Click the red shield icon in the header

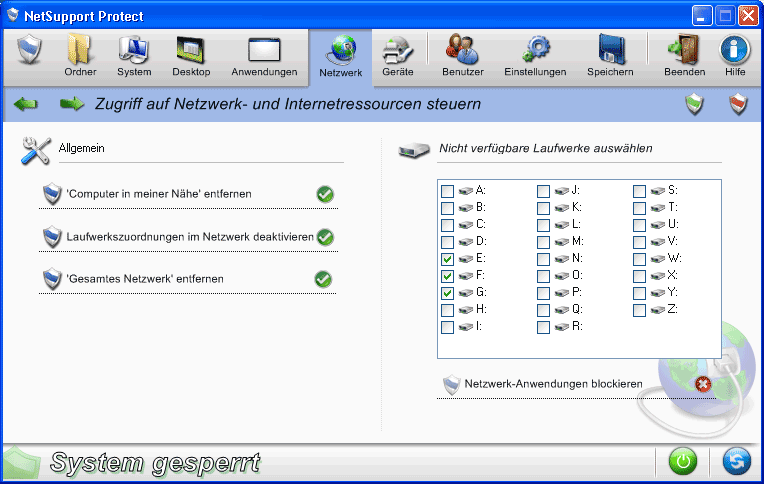739,104
